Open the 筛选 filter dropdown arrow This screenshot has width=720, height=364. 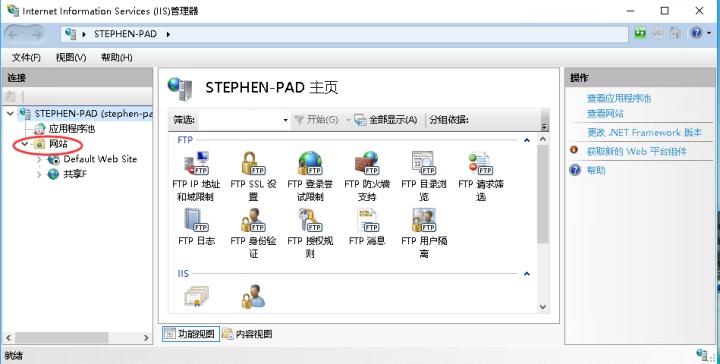click(x=285, y=120)
